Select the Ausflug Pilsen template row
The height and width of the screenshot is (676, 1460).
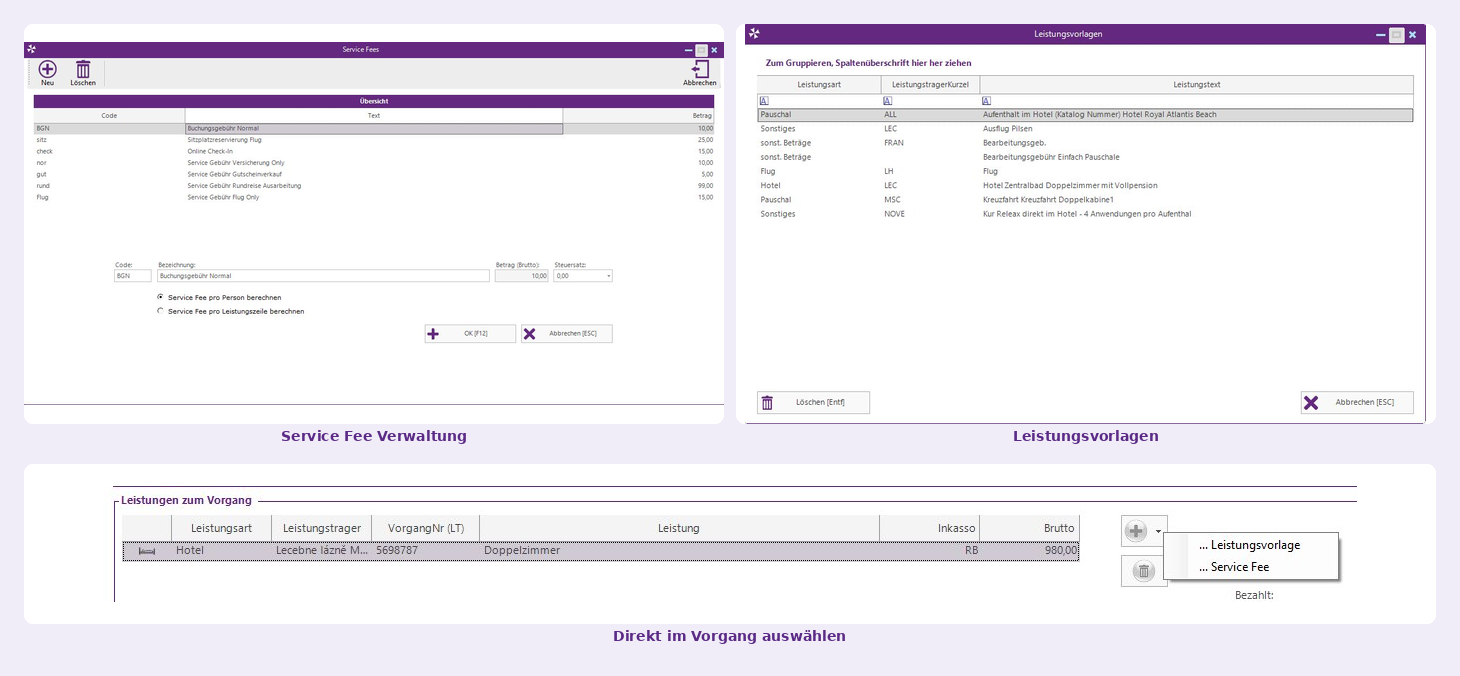click(x=1085, y=129)
